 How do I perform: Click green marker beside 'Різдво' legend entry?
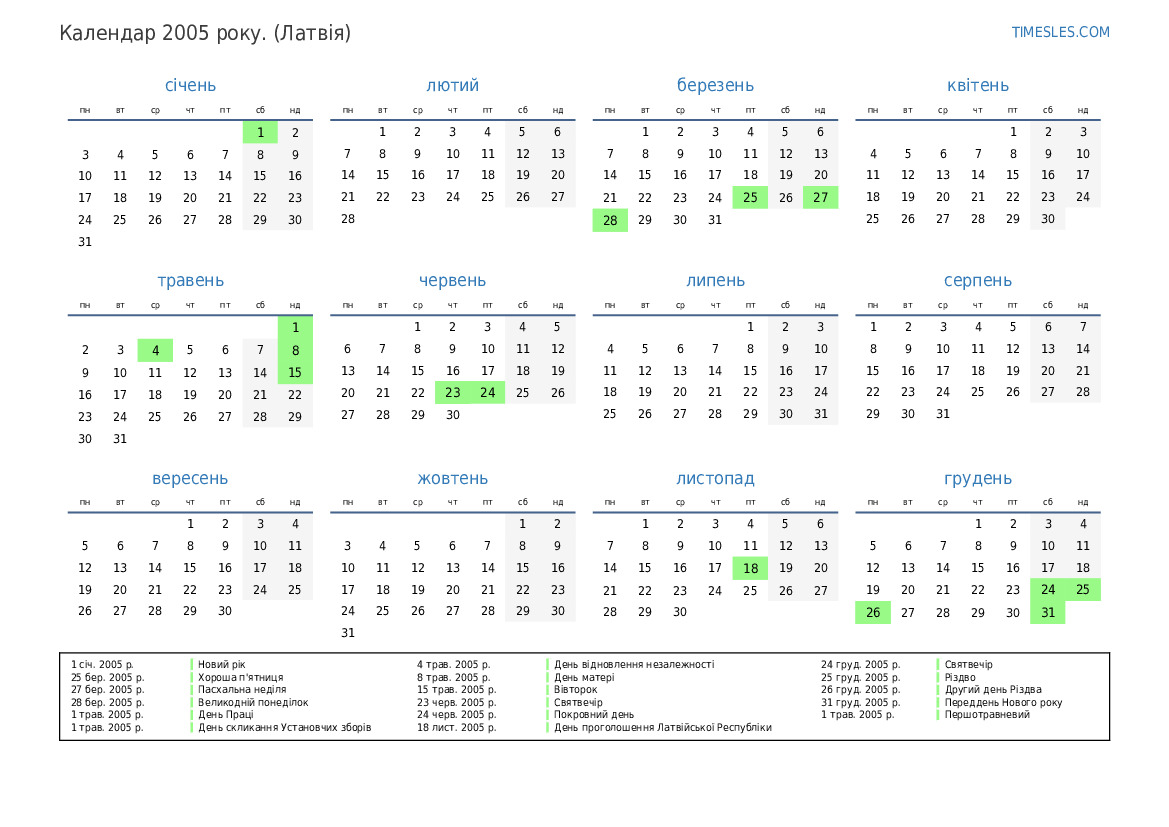pyautogui.click(x=938, y=677)
